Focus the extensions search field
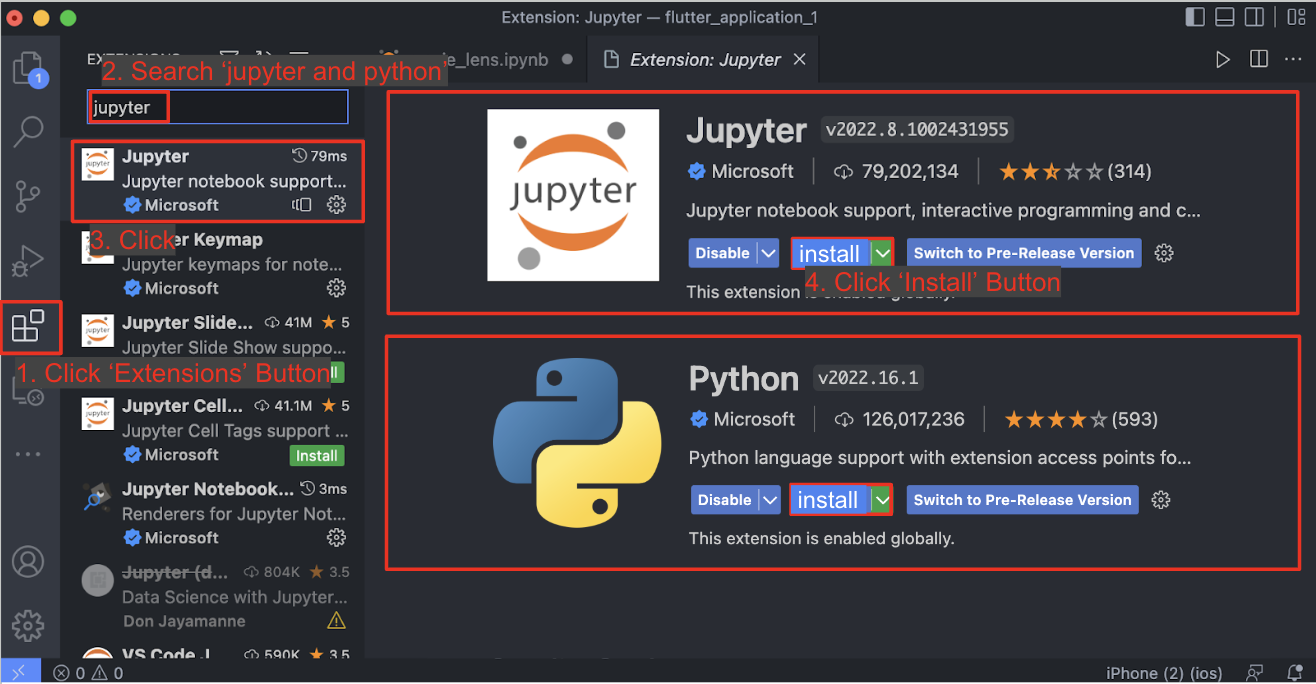The height and width of the screenshot is (684, 1316). click(218, 107)
